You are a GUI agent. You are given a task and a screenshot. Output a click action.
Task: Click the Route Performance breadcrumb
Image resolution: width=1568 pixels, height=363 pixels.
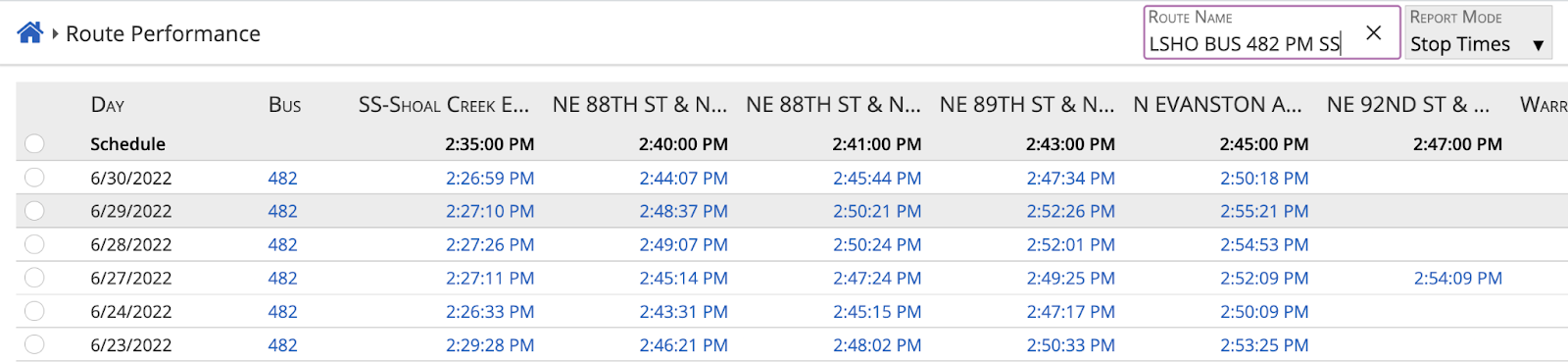[x=163, y=33]
